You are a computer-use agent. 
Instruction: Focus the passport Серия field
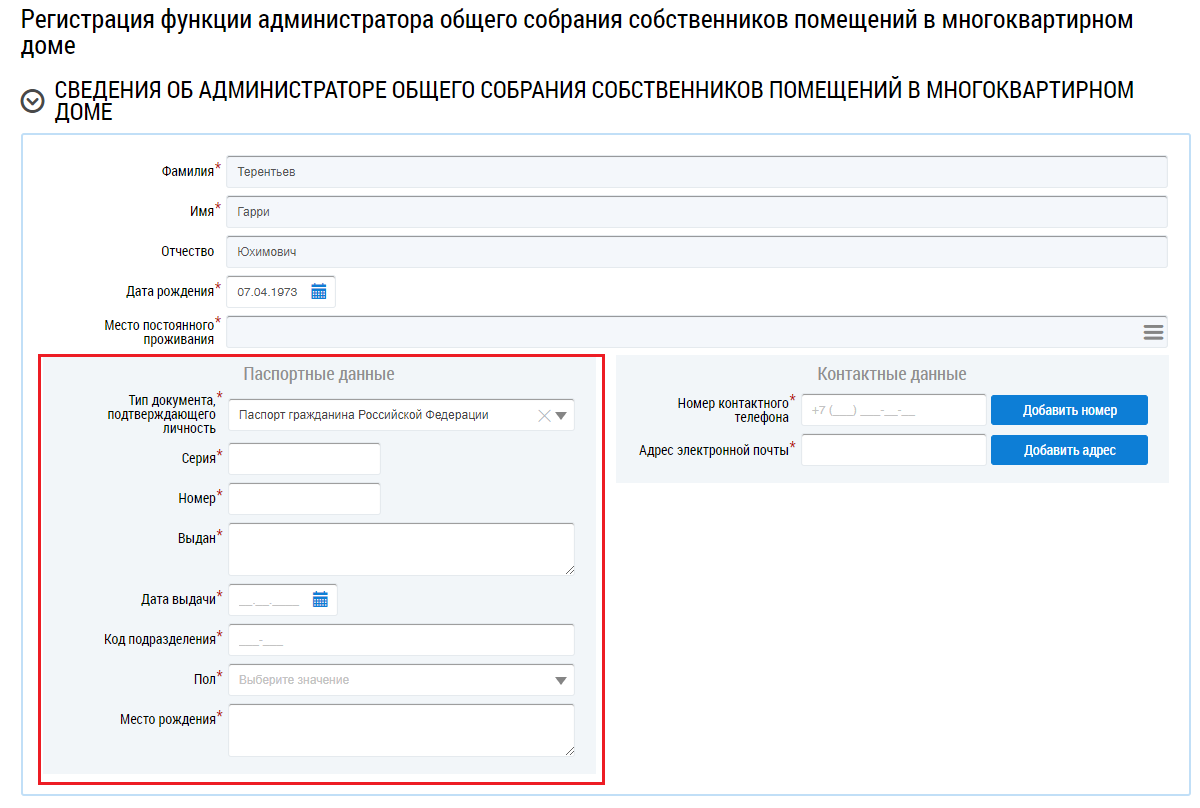[x=304, y=459]
